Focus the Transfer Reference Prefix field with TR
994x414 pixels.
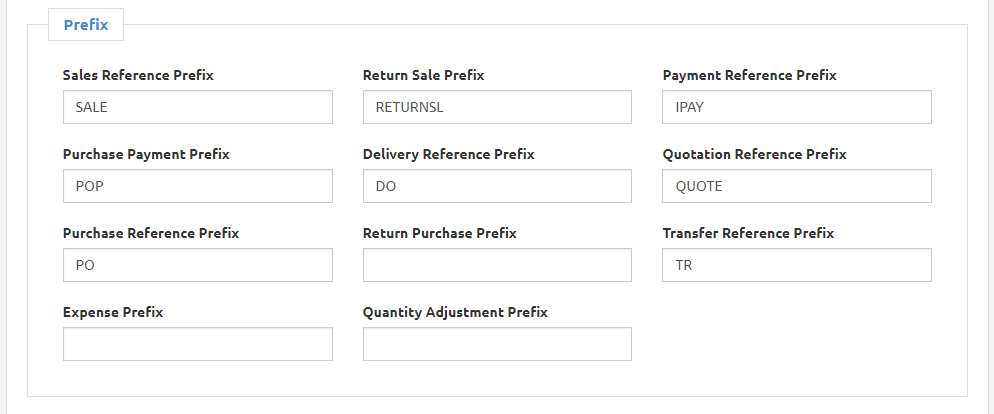point(797,265)
